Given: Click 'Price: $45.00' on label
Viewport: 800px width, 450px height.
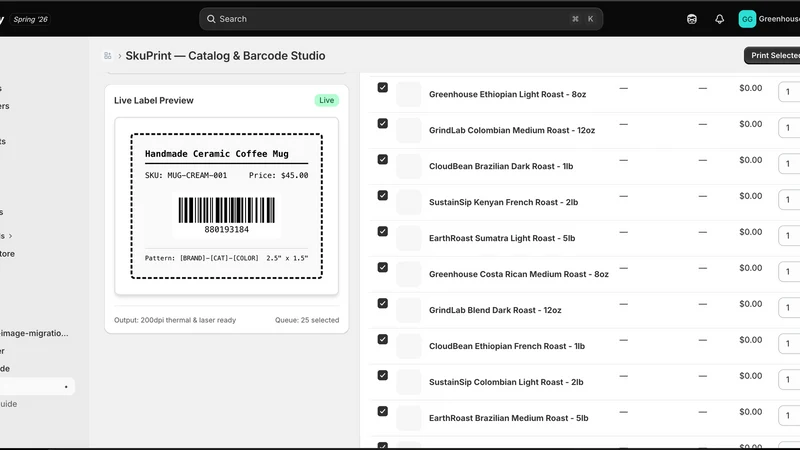Looking at the screenshot, I should pyautogui.click(x=279, y=175).
